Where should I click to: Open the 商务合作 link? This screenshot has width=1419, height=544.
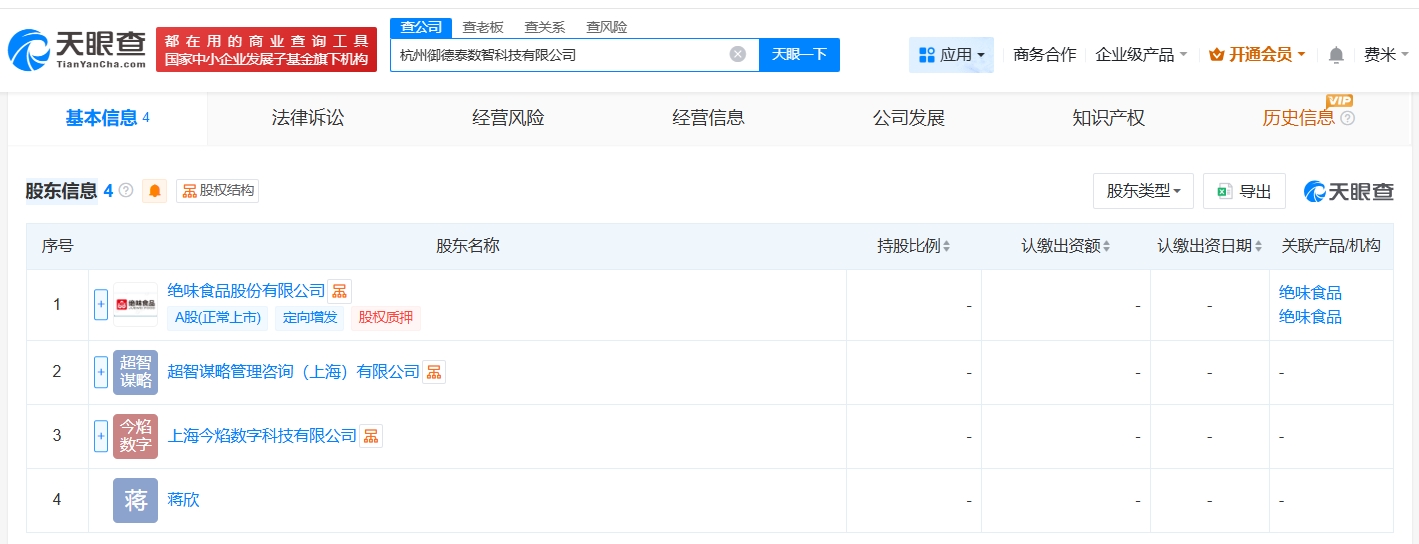pos(1045,55)
